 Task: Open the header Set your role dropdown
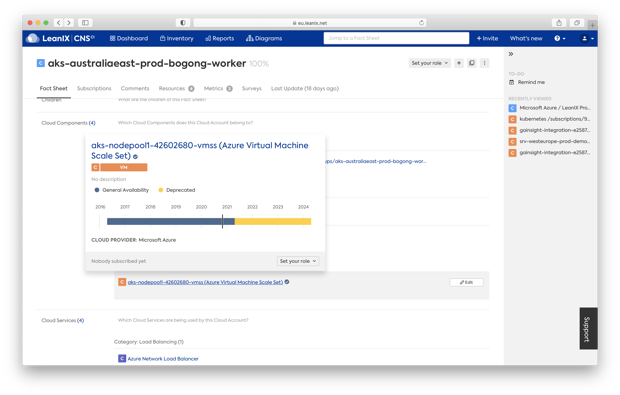430,63
